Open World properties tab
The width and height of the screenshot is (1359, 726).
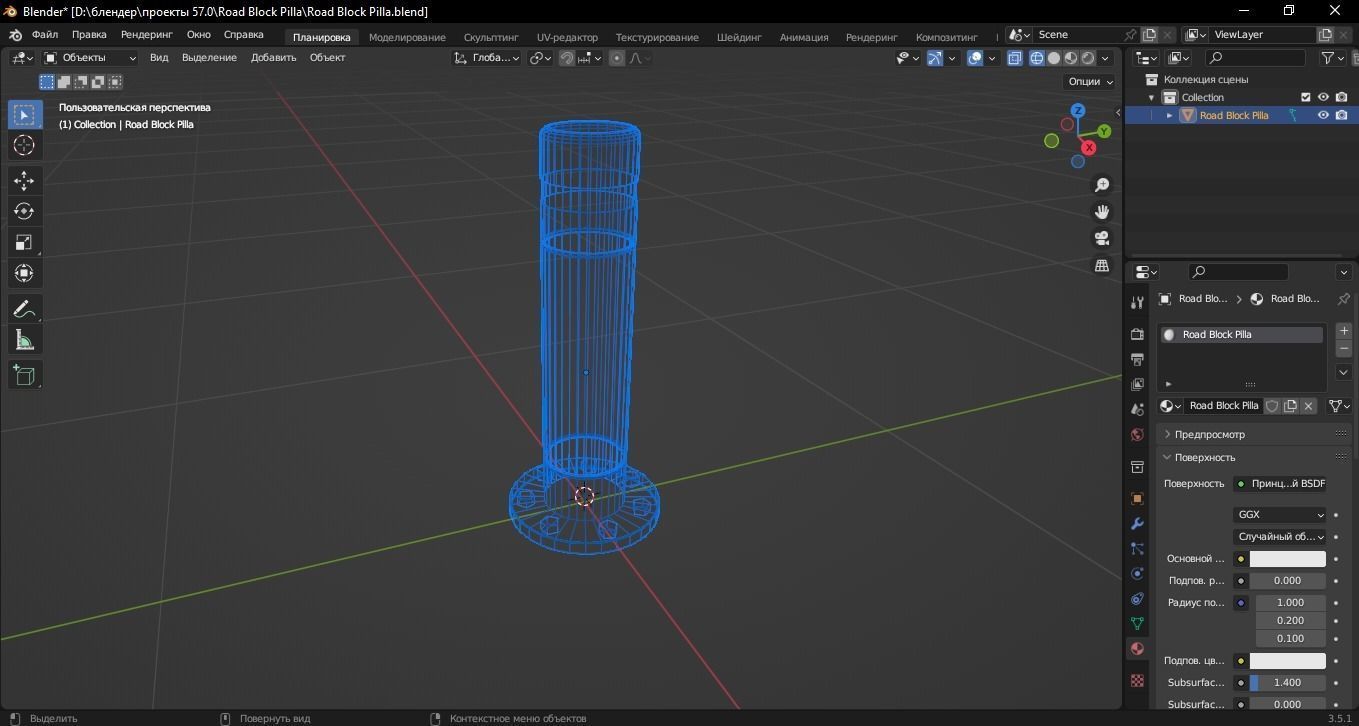coord(1137,434)
